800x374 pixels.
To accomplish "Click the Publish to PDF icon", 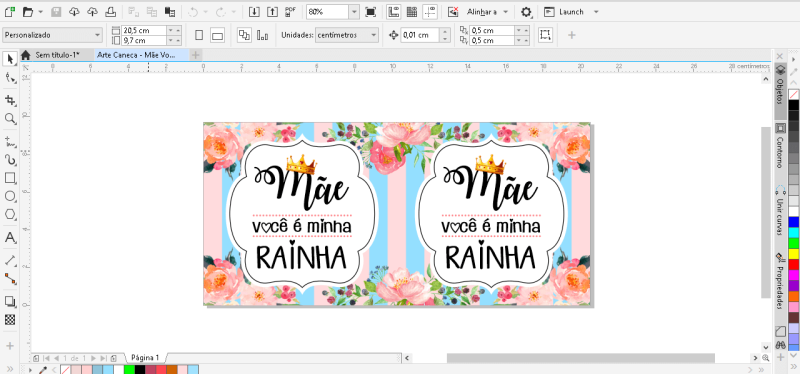I will click(x=291, y=11).
